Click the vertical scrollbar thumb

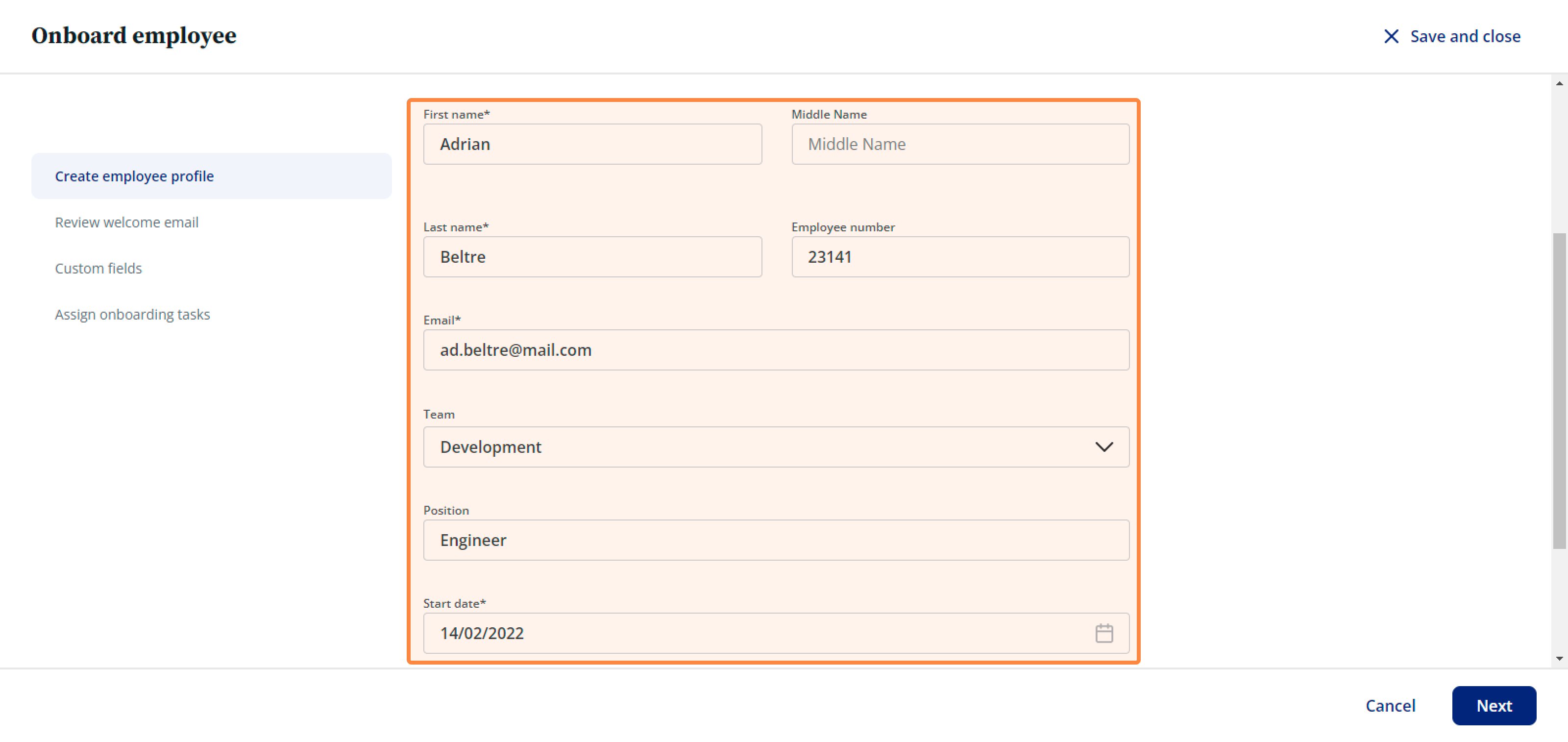1559,391
